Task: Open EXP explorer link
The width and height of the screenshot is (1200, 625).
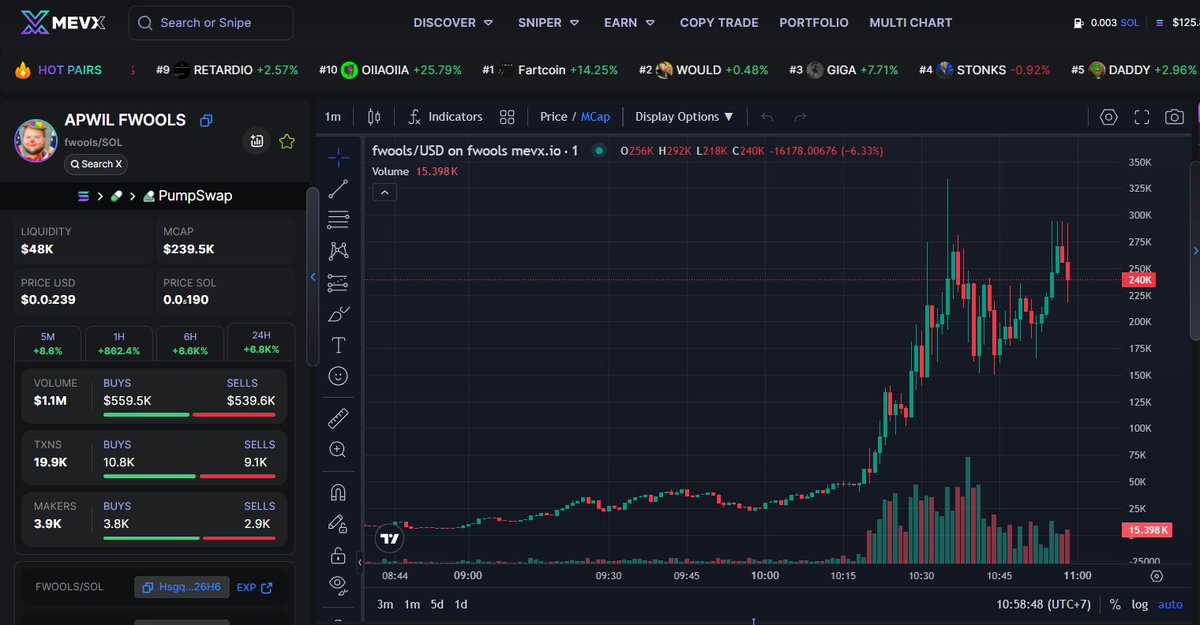Action: (x=255, y=588)
